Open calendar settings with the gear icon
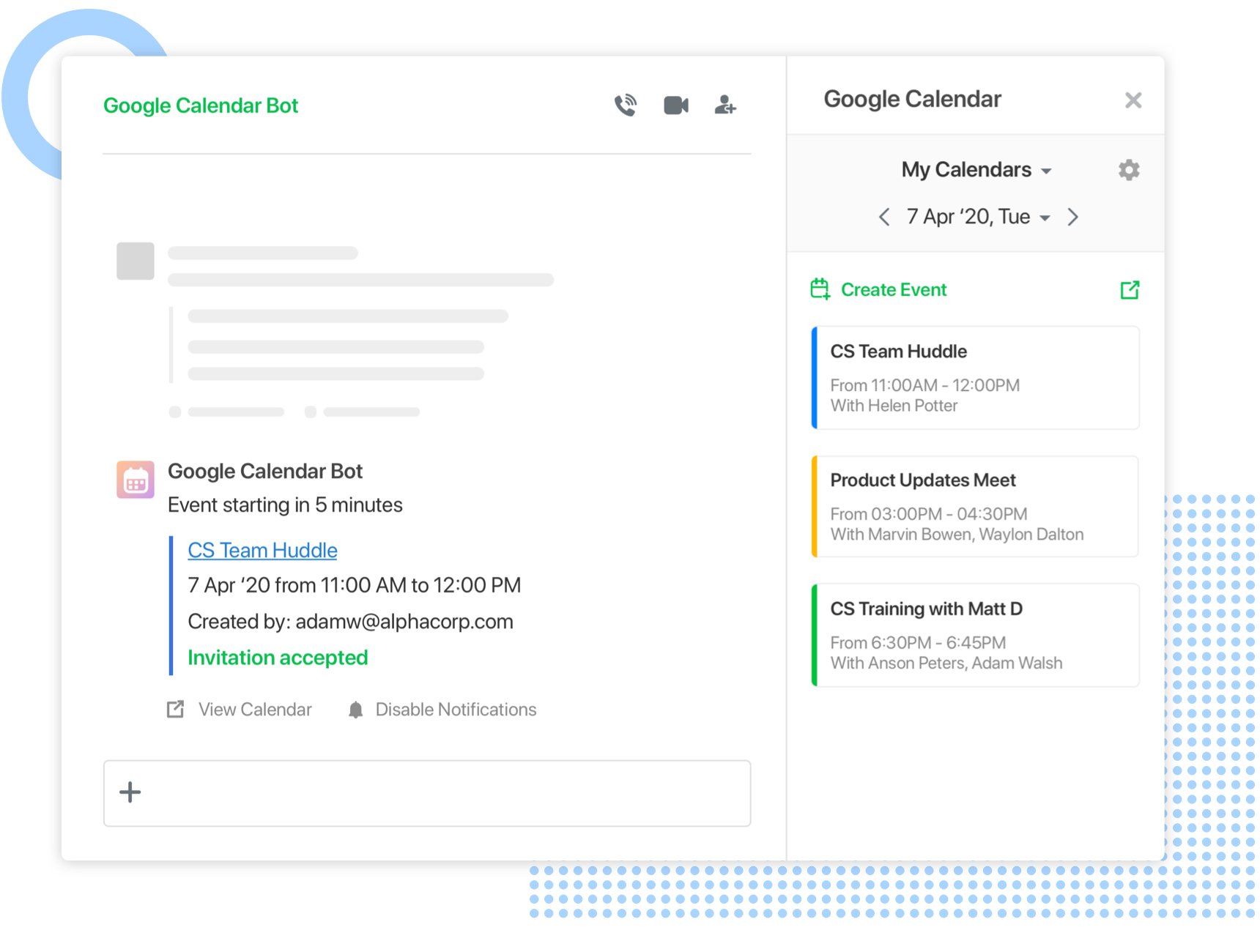The height and width of the screenshot is (952, 1260). coord(1129,170)
